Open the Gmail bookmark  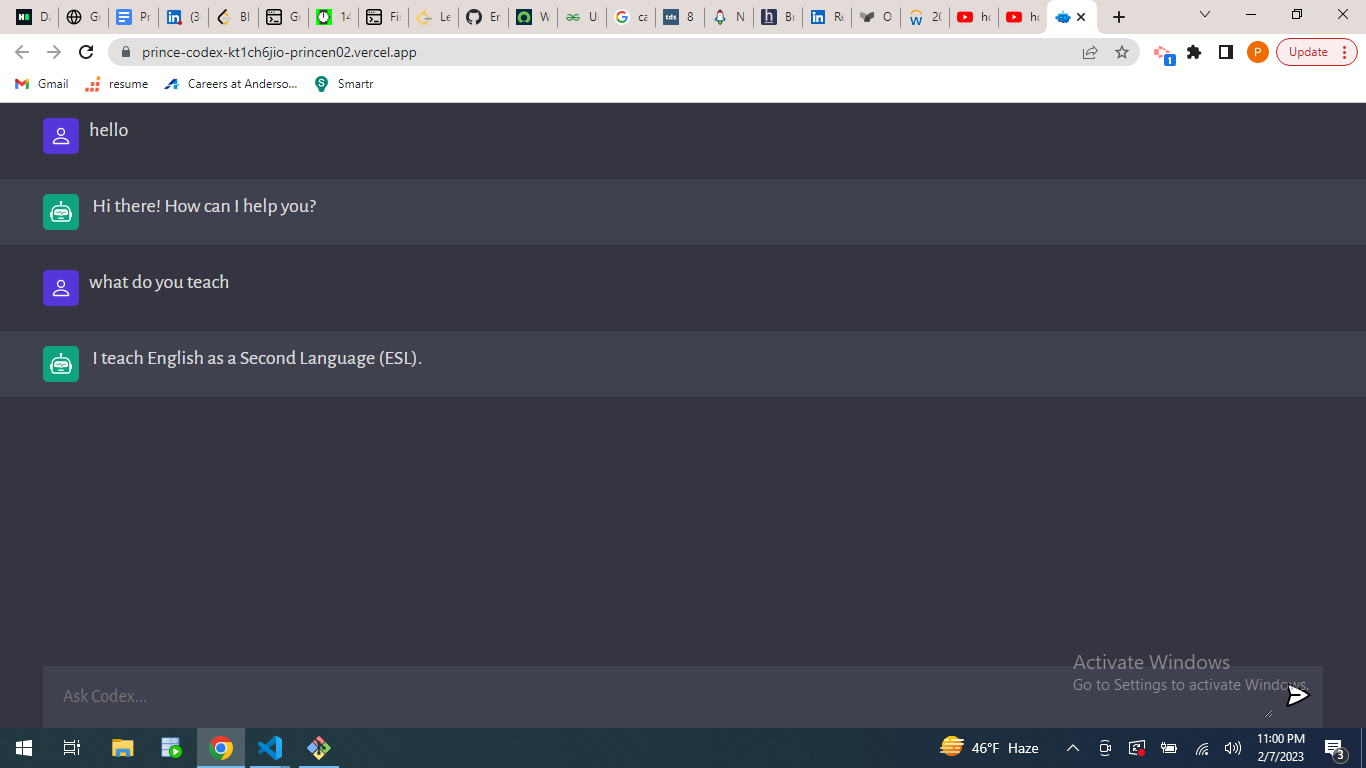[x=42, y=84]
